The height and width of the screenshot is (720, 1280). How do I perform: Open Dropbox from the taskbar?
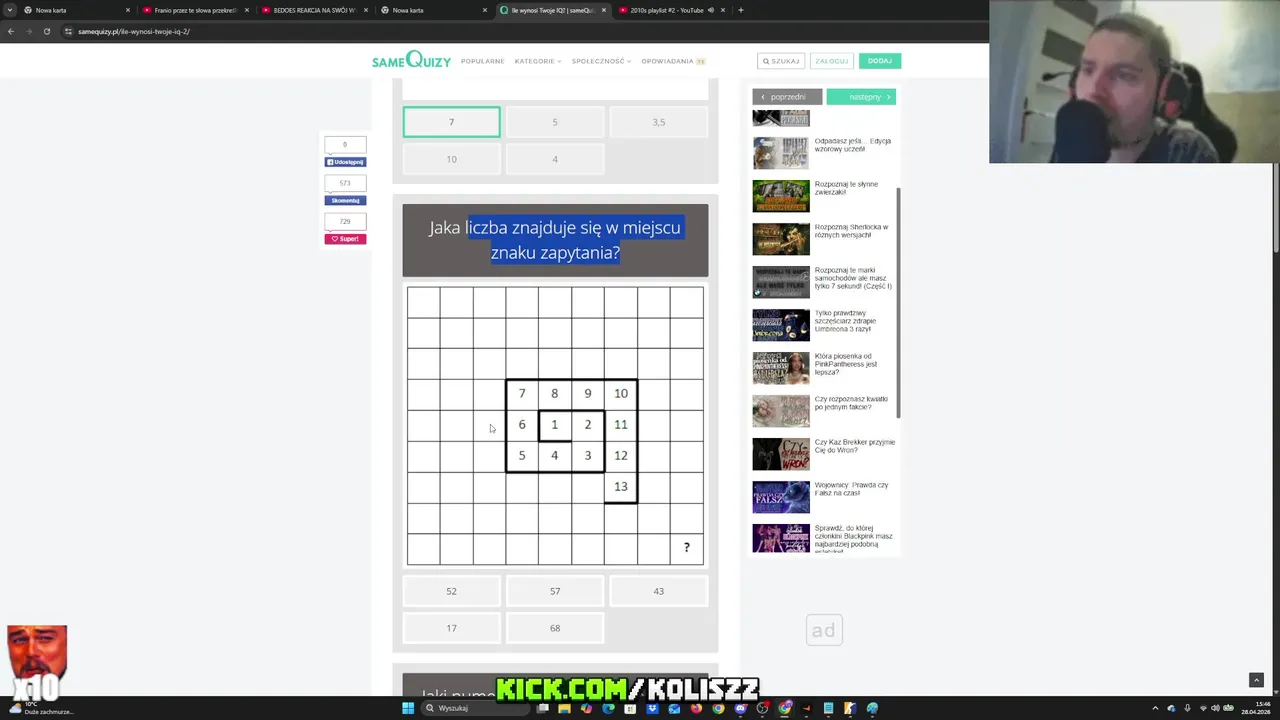tap(652, 708)
